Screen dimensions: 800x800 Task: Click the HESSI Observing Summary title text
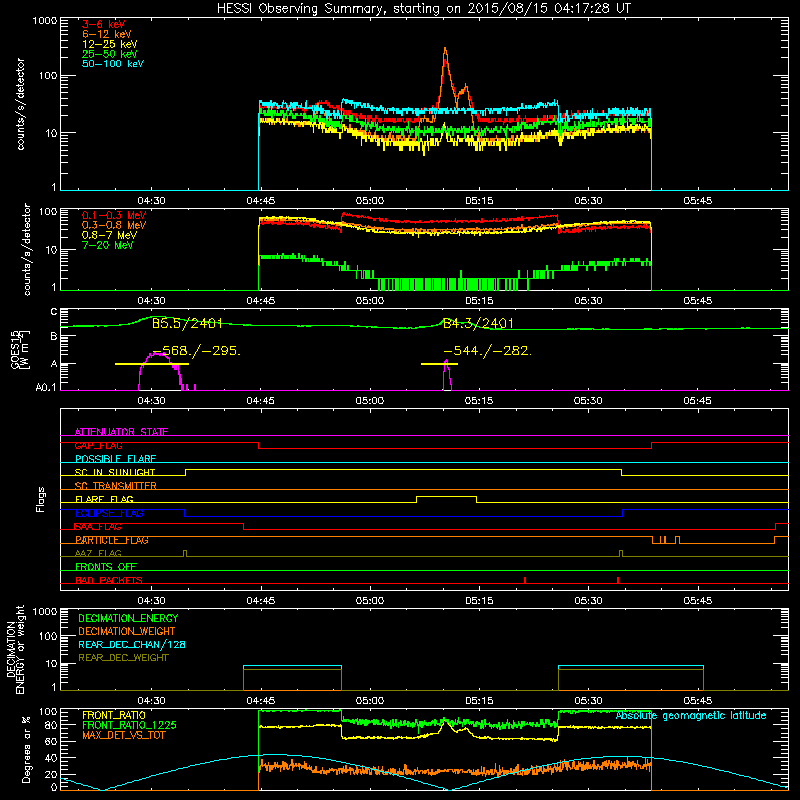[423, 9]
